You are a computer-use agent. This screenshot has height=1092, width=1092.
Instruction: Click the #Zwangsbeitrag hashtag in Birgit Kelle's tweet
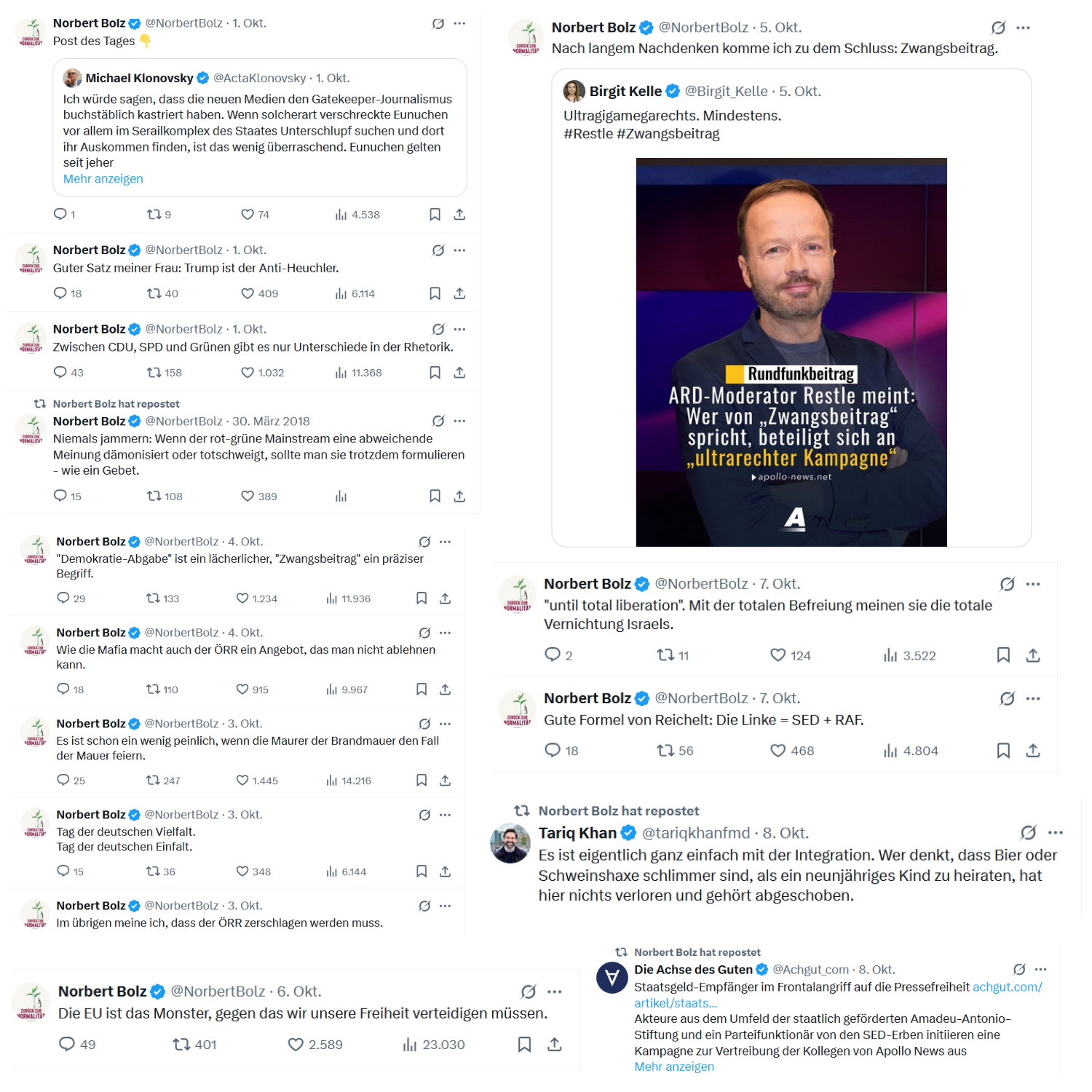click(x=668, y=134)
